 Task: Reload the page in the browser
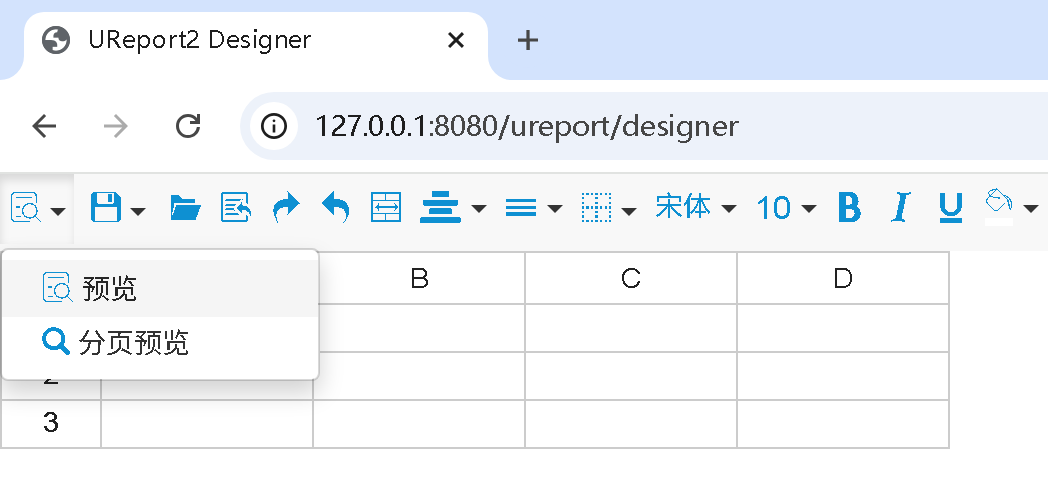click(188, 126)
